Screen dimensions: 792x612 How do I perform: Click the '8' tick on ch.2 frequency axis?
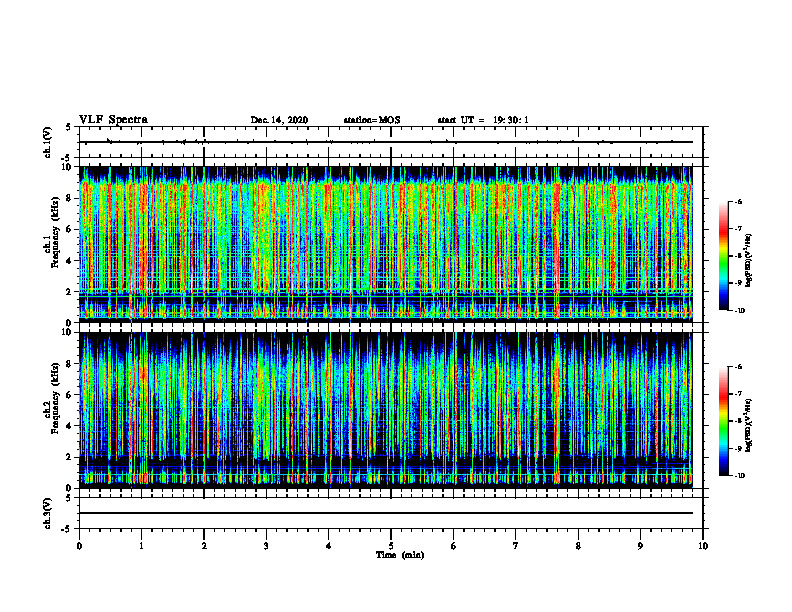point(70,364)
